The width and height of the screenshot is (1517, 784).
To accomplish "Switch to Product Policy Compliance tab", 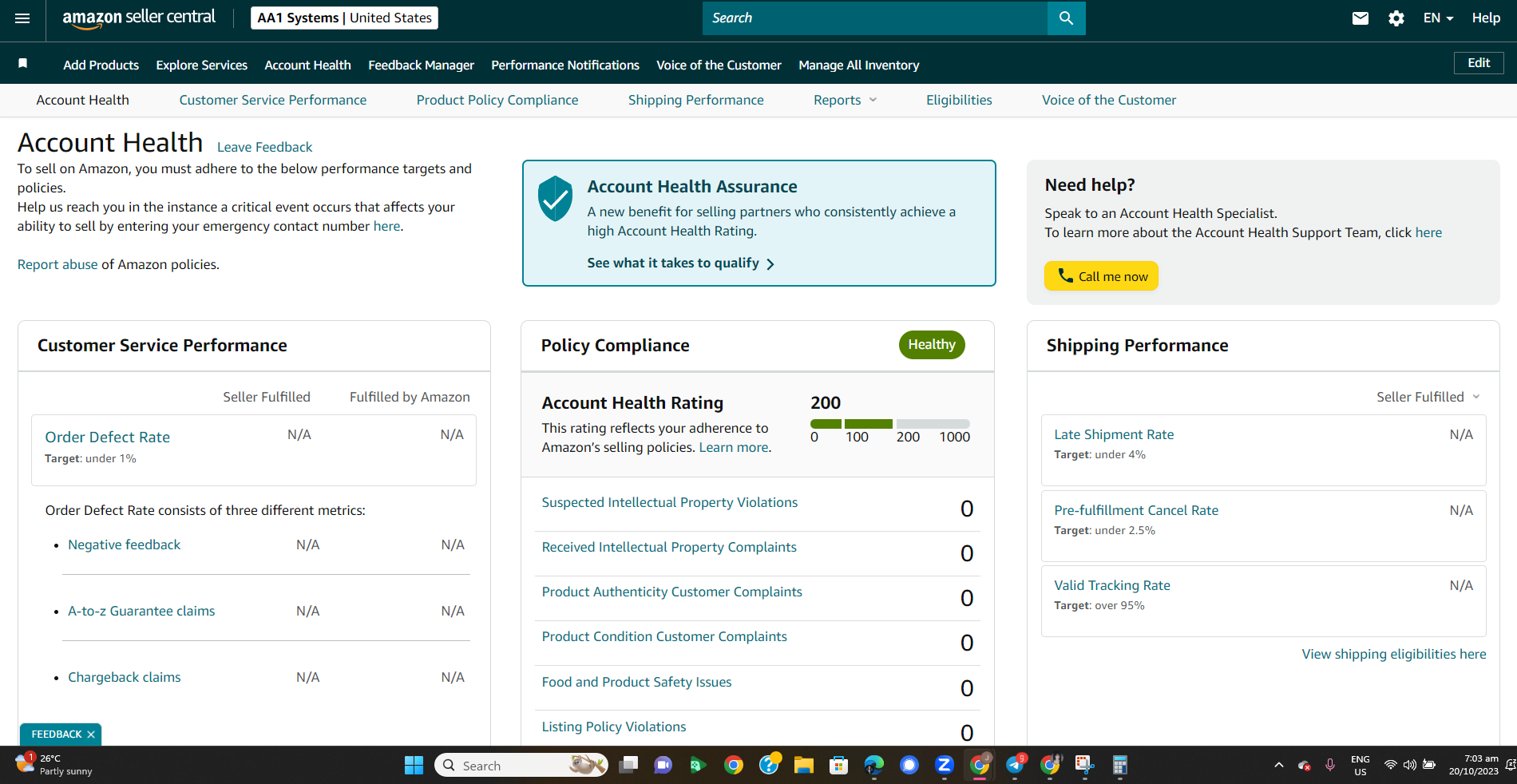I will click(497, 100).
